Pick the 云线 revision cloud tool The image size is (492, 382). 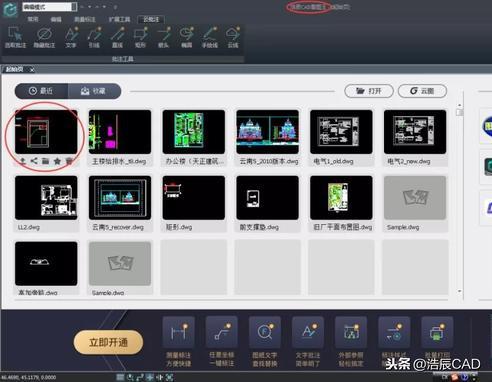[233, 37]
